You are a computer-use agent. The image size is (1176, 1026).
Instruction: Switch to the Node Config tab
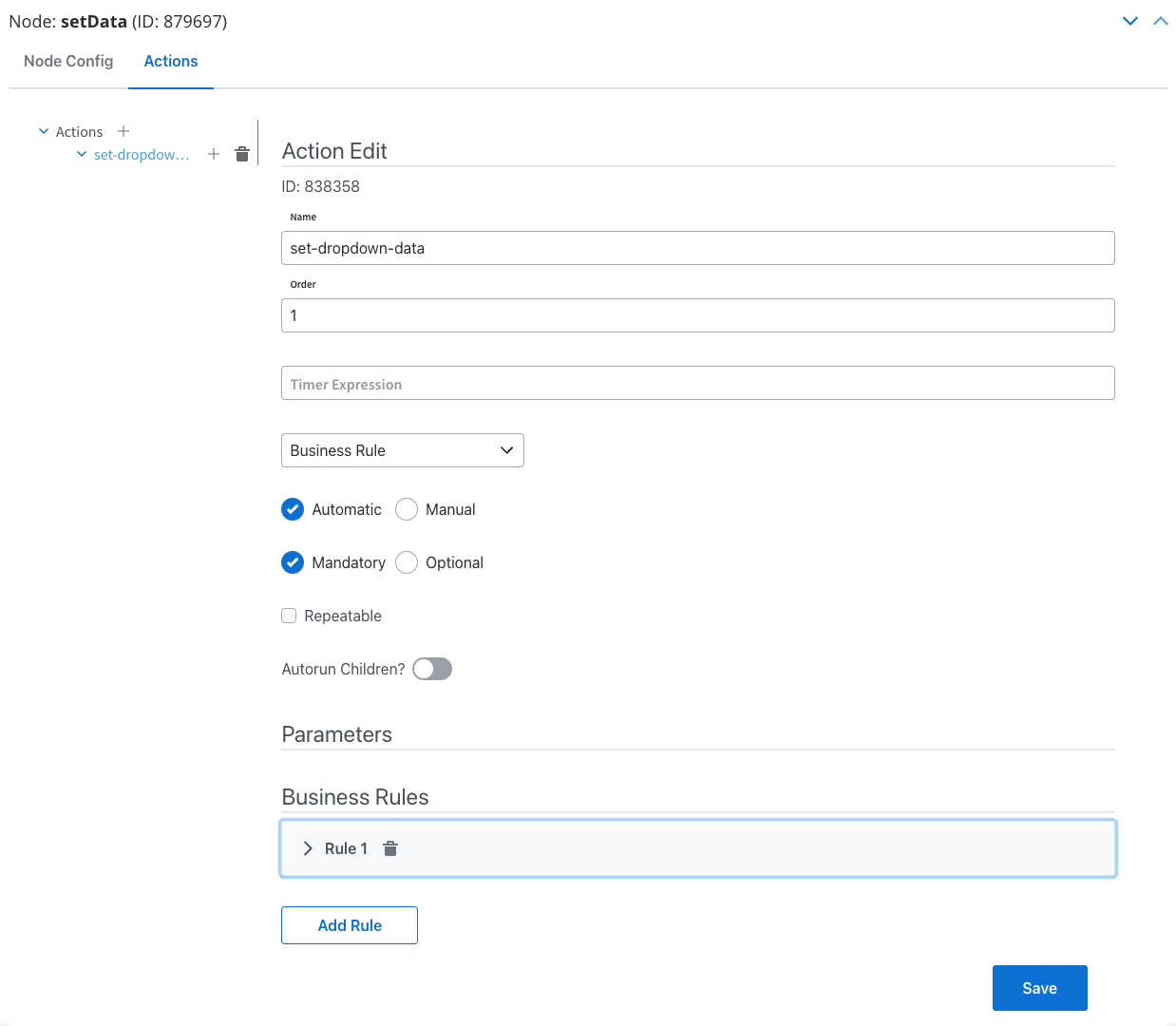pyautogui.click(x=68, y=61)
